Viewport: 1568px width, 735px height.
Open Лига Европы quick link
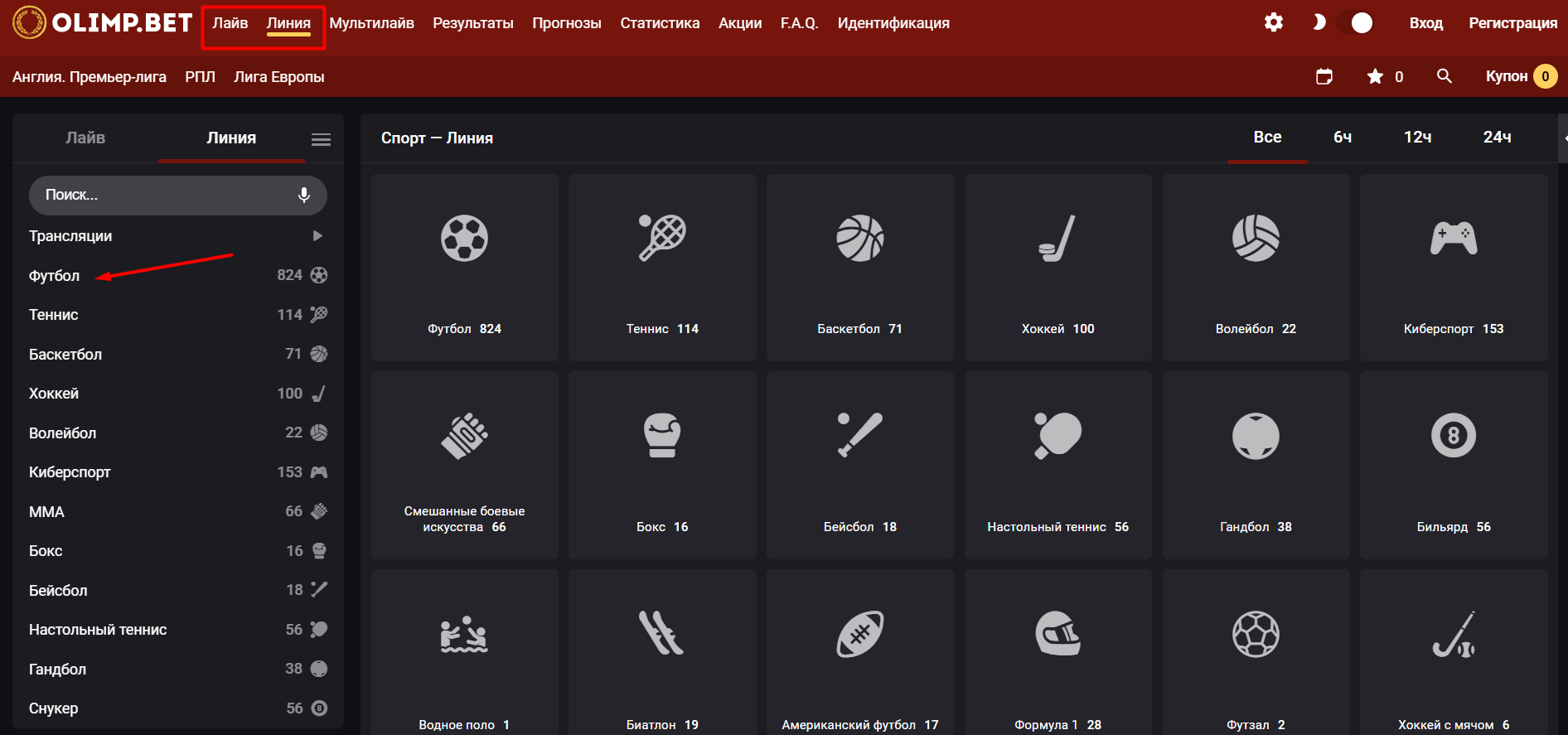point(278,77)
